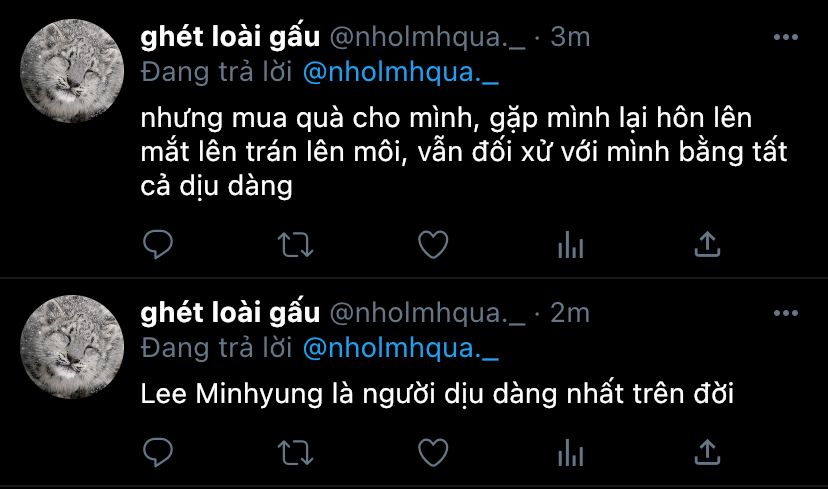Like the Lee Minhyung tweet
828x489 pixels.
tap(433, 453)
